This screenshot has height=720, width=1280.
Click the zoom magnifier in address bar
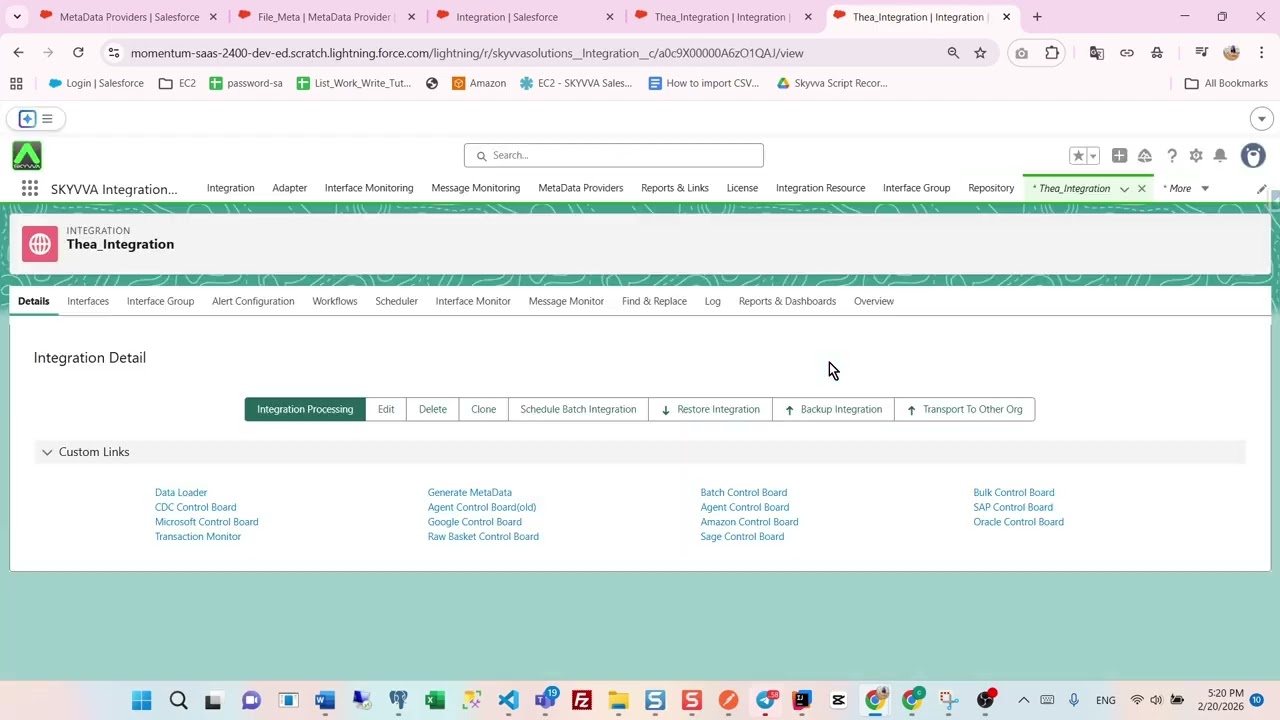point(953,53)
